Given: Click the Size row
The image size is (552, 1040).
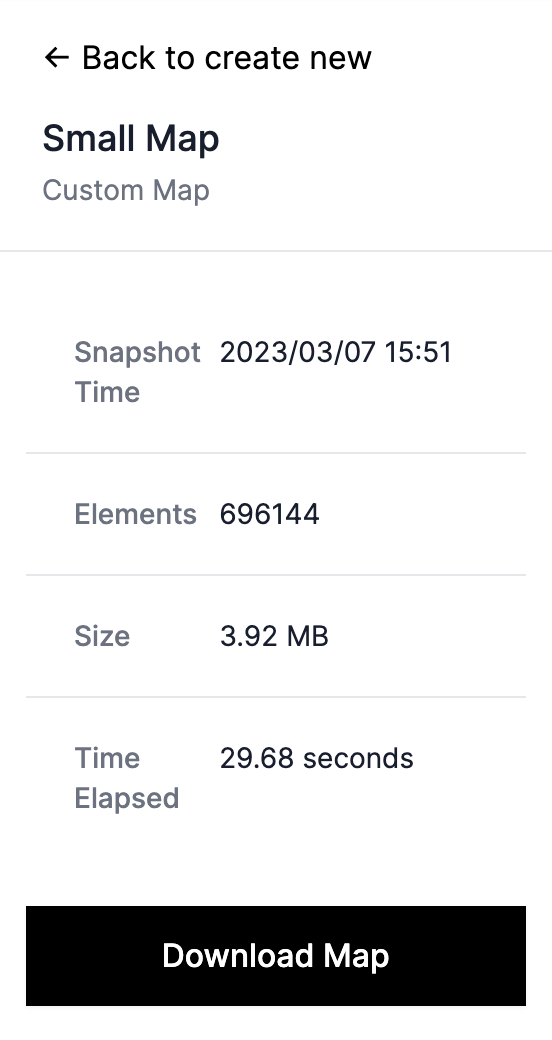Looking at the screenshot, I should pyautogui.click(x=276, y=636).
